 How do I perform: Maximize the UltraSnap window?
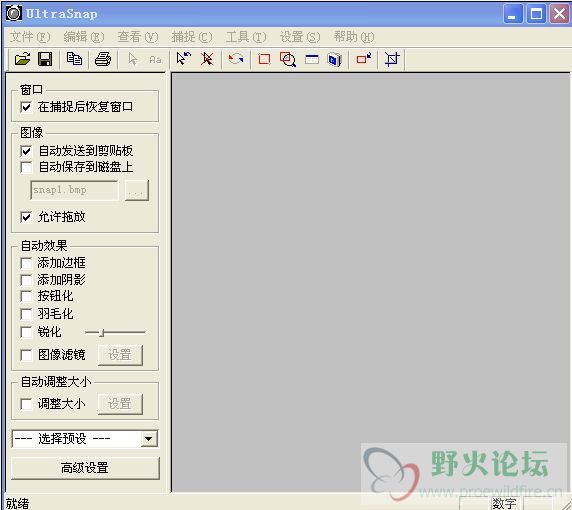pos(536,14)
